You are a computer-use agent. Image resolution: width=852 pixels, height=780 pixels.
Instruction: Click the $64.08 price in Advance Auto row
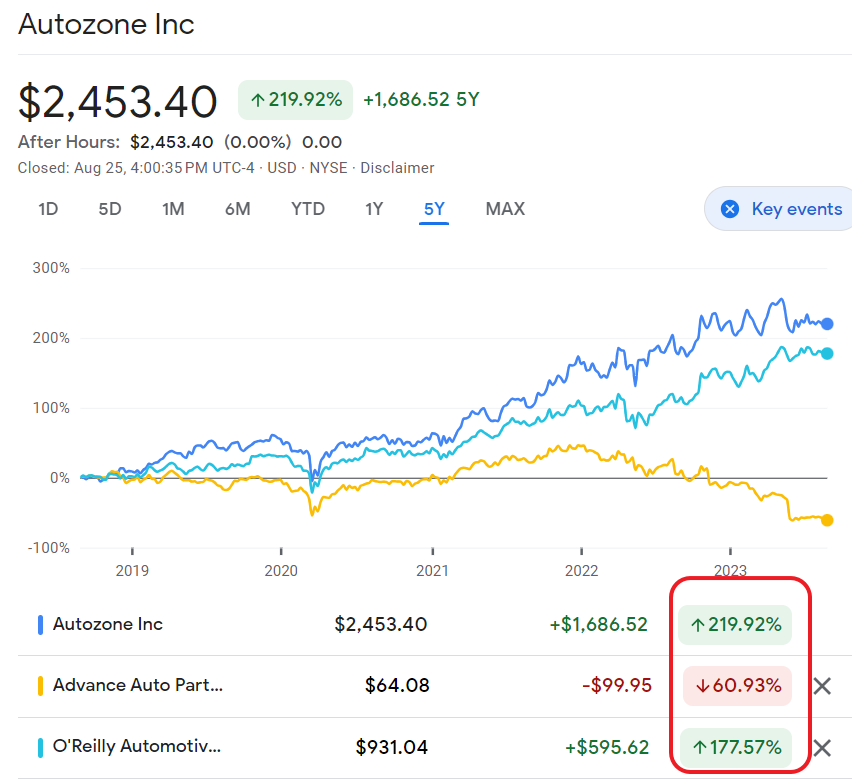point(397,685)
